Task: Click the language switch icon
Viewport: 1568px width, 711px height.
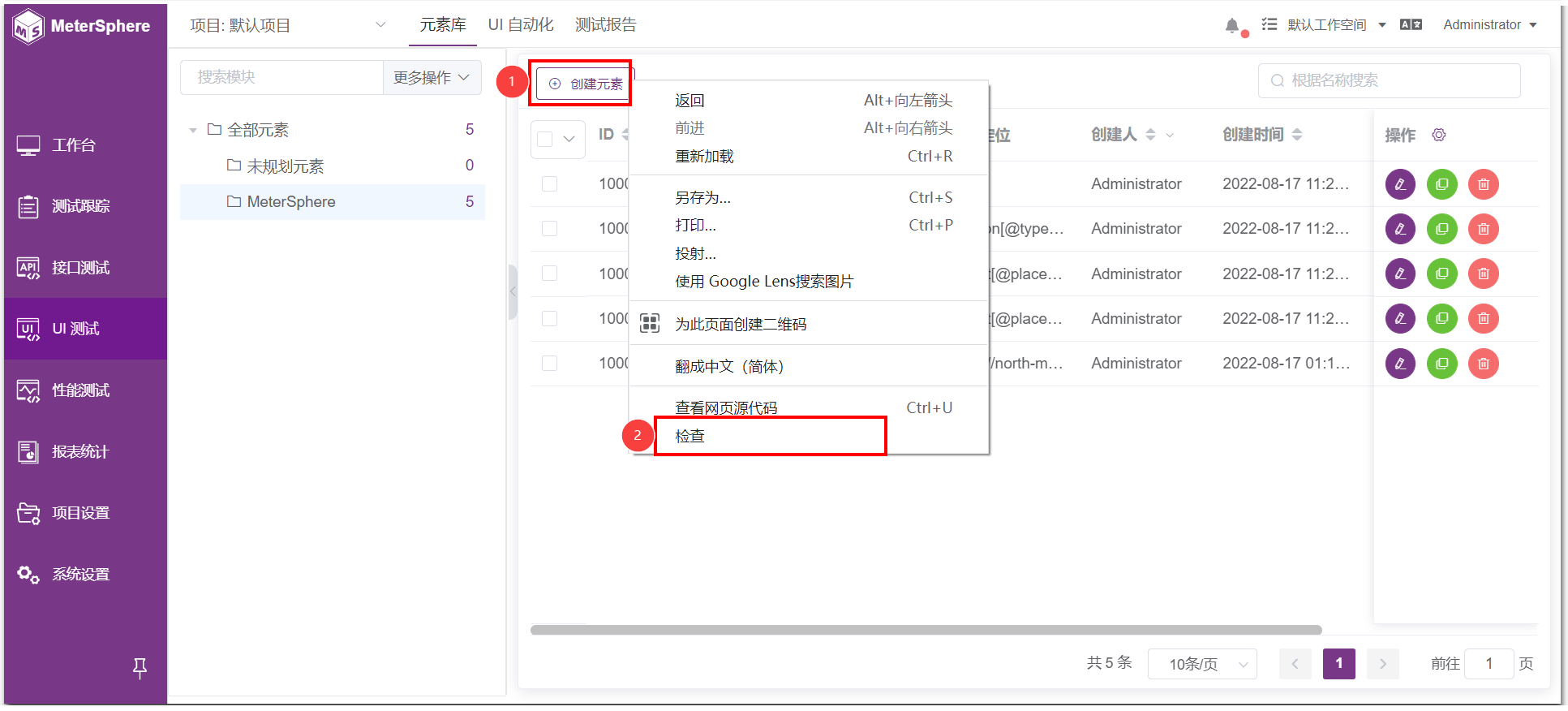Action: pos(1411,25)
